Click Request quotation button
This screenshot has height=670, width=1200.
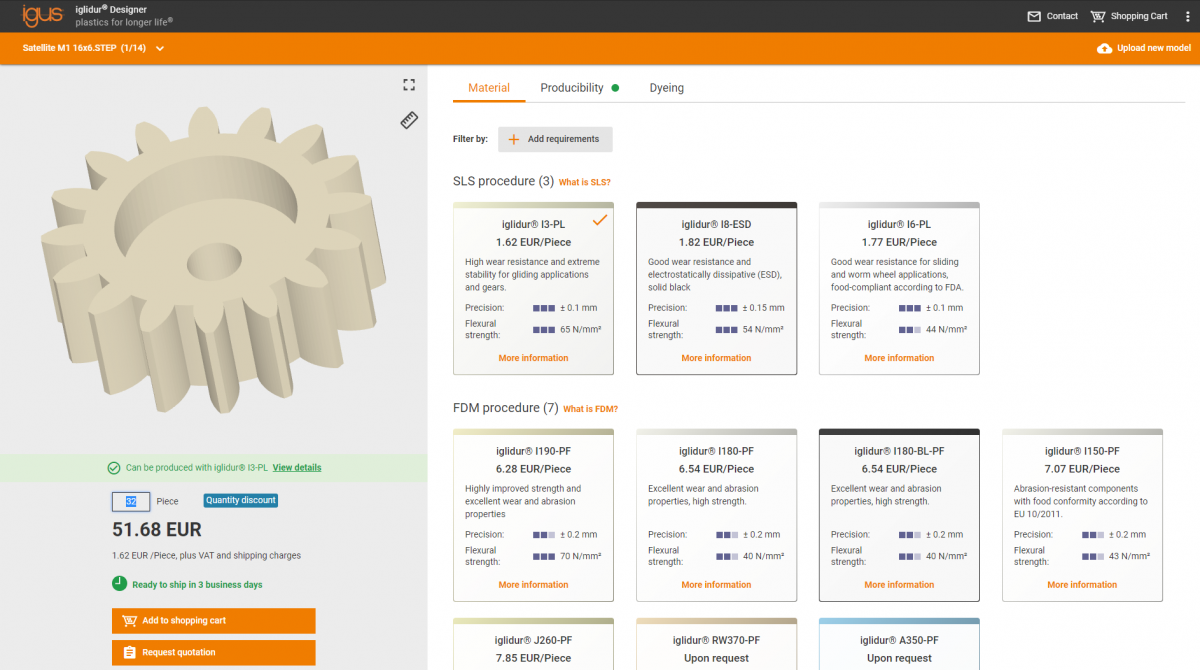213,652
